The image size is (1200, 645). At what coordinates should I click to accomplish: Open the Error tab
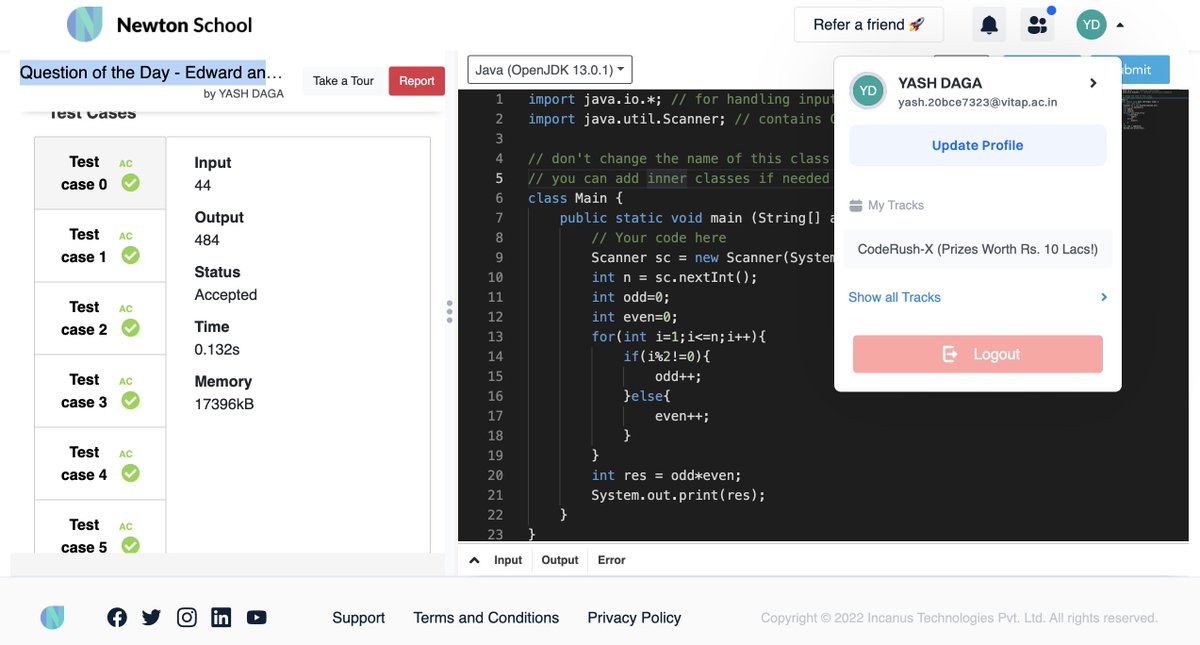(611, 560)
